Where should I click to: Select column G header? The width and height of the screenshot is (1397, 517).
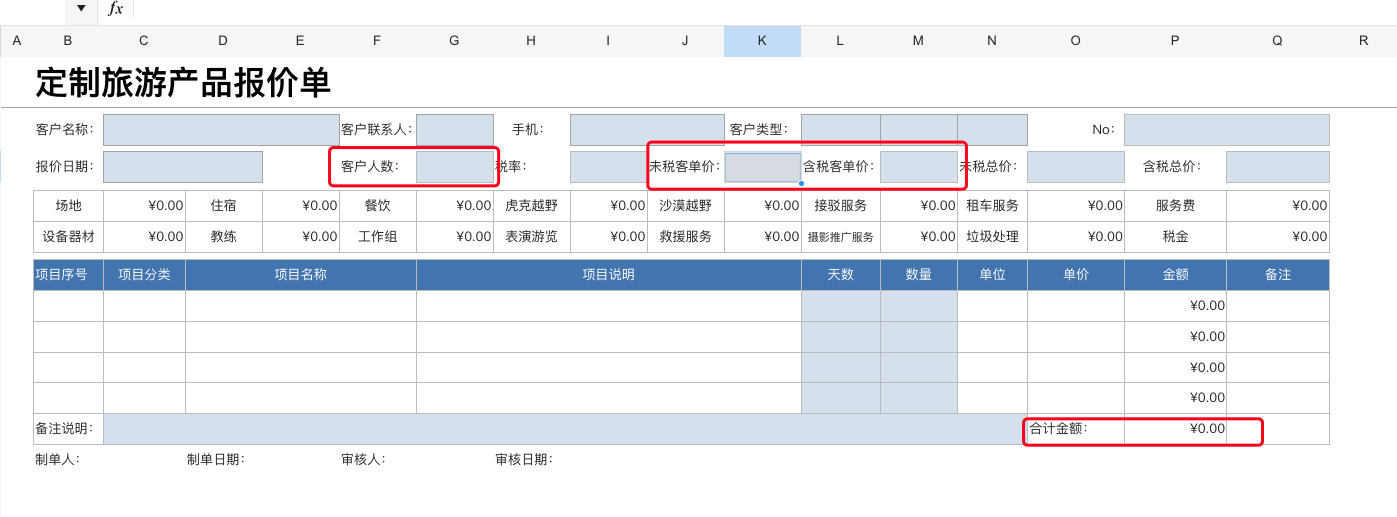pos(454,41)
